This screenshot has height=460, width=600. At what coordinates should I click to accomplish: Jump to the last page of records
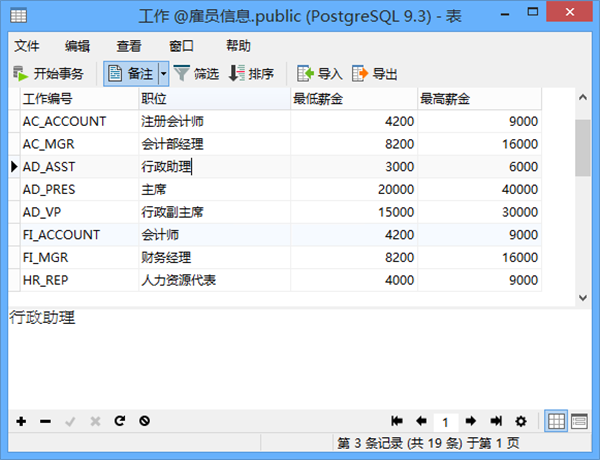click(495, 421)
